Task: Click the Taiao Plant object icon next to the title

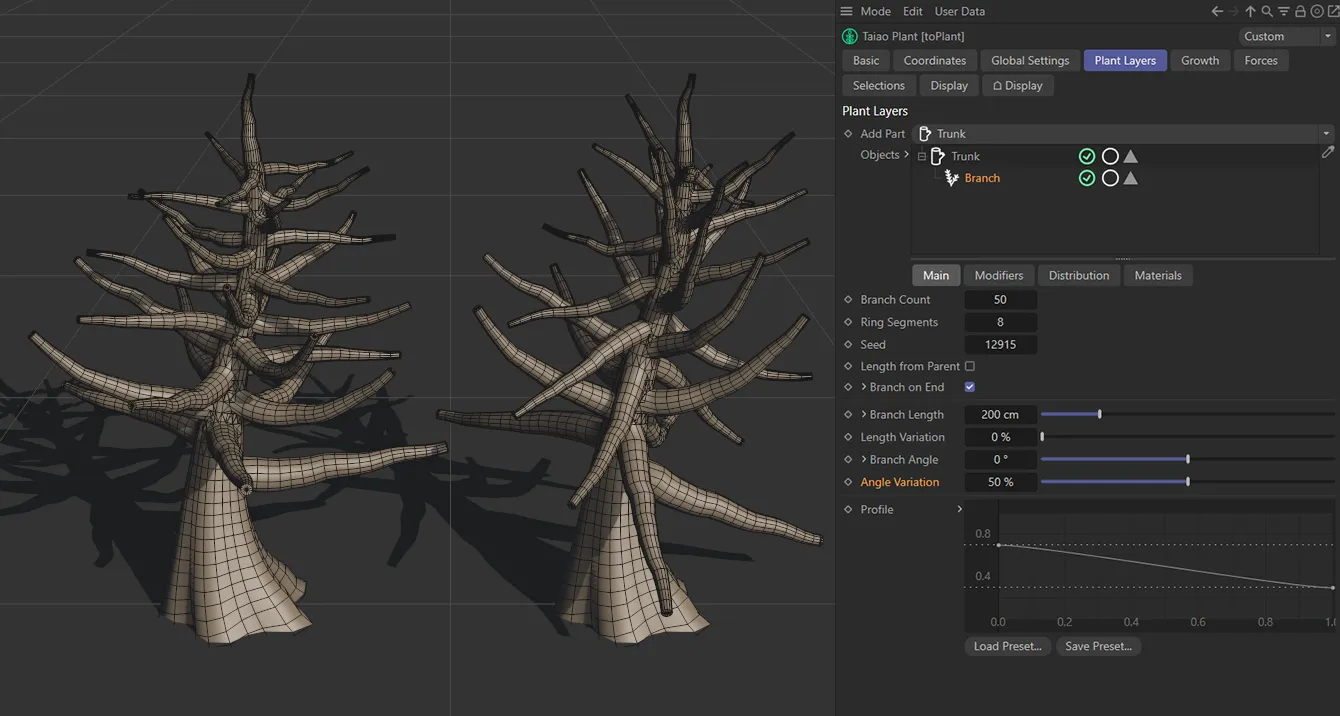Action: coord(849,36)
